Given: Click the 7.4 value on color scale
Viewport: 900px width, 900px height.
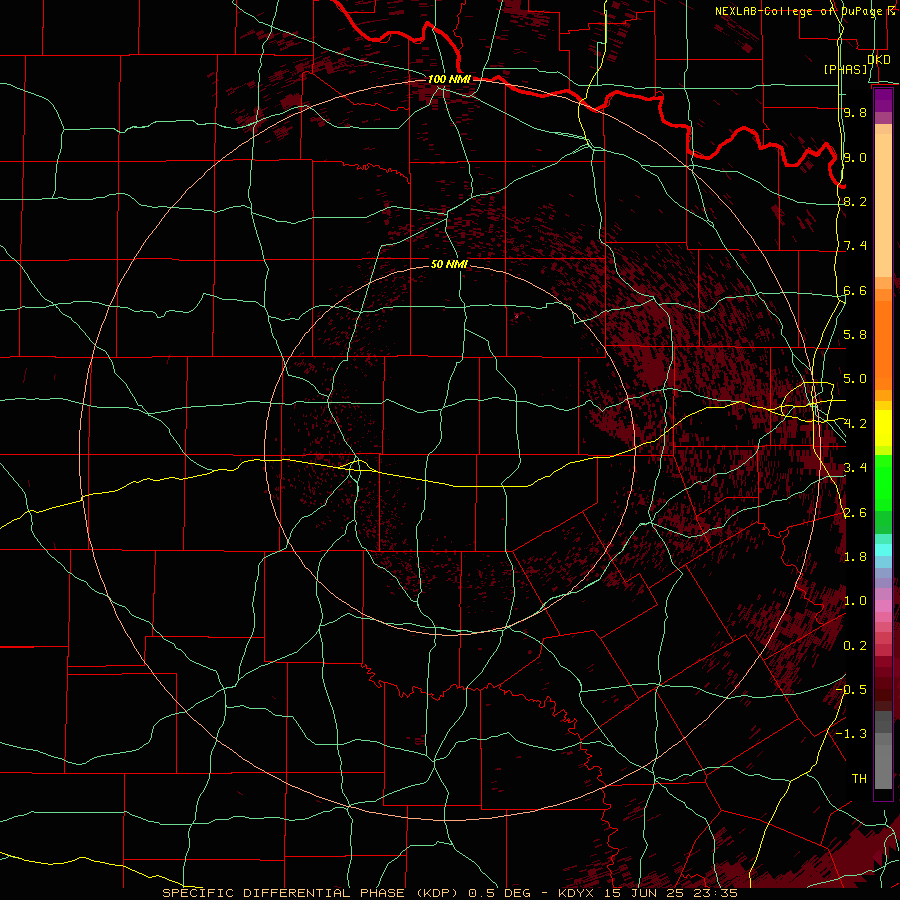Looking at the screenshot, I should coord(855,246).
